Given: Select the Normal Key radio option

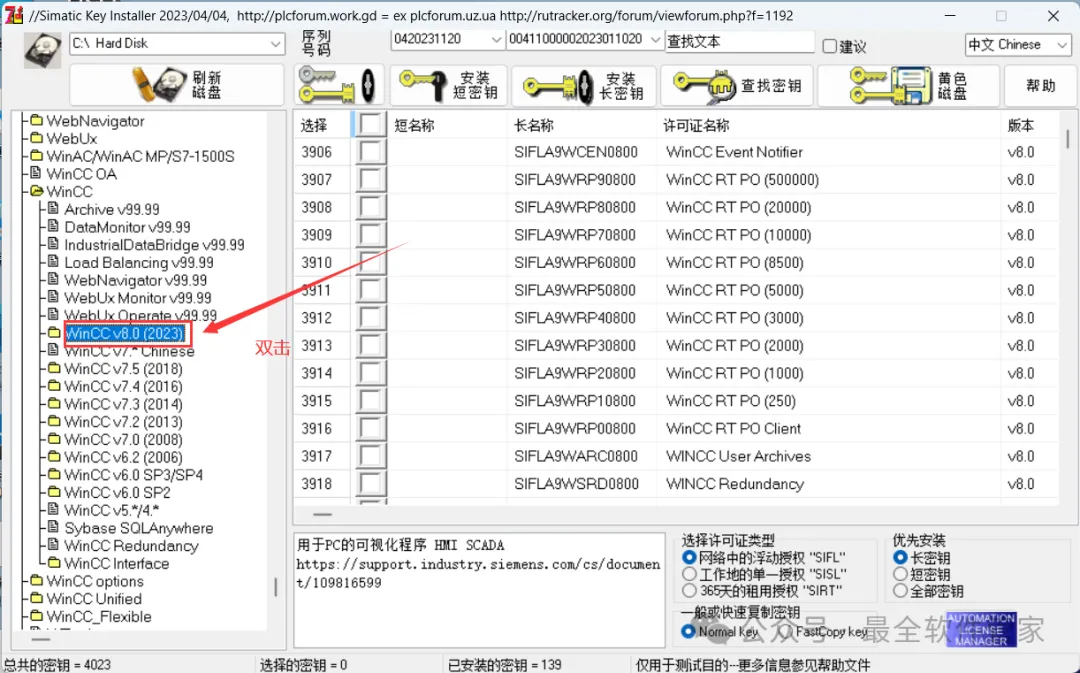Looking at the screenshot, I should tap(687, 631).
